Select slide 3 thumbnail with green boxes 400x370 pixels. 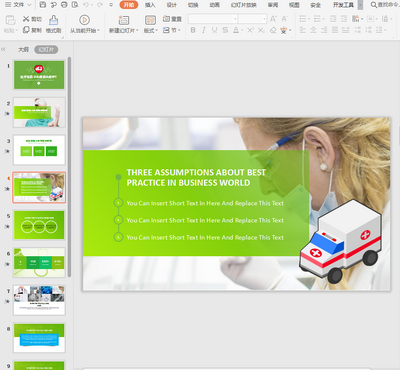click(39, 150)
